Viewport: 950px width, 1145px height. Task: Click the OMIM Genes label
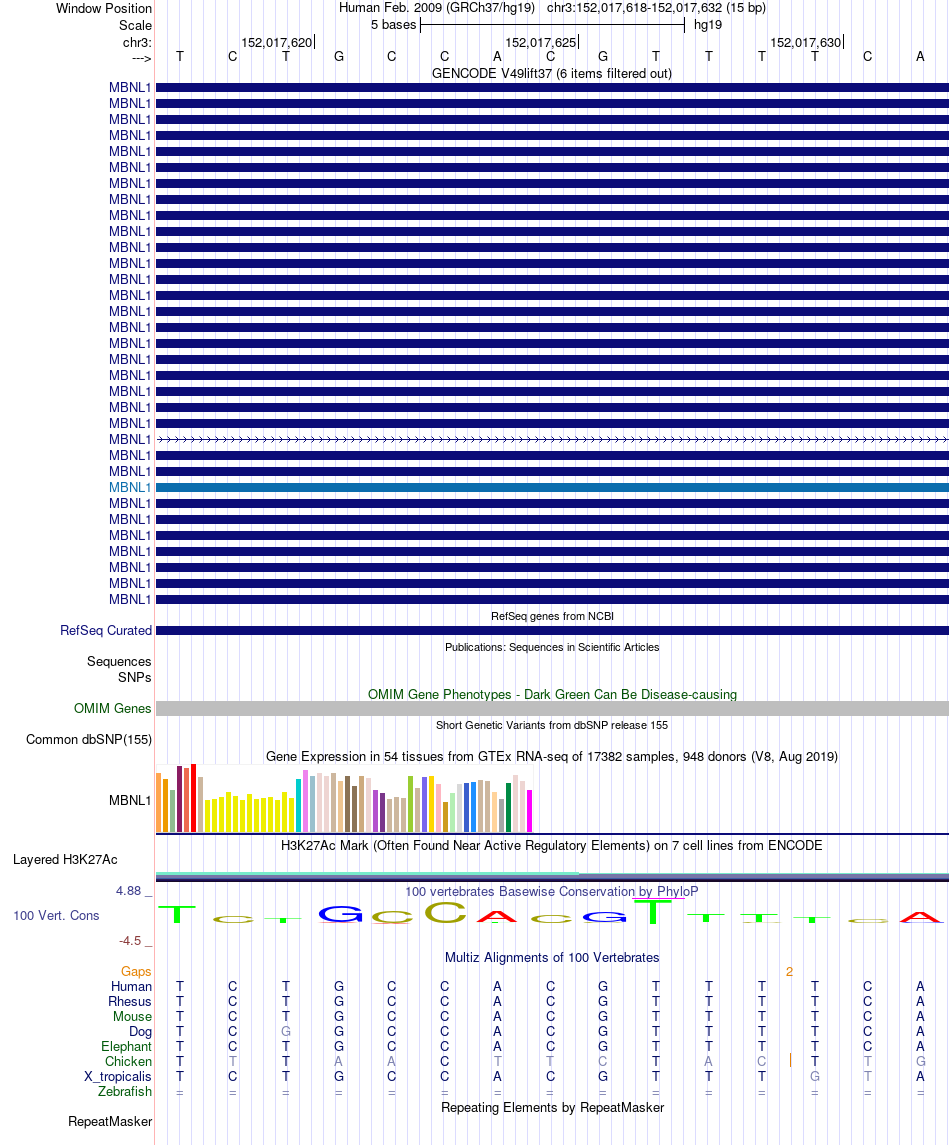[112, 708]
